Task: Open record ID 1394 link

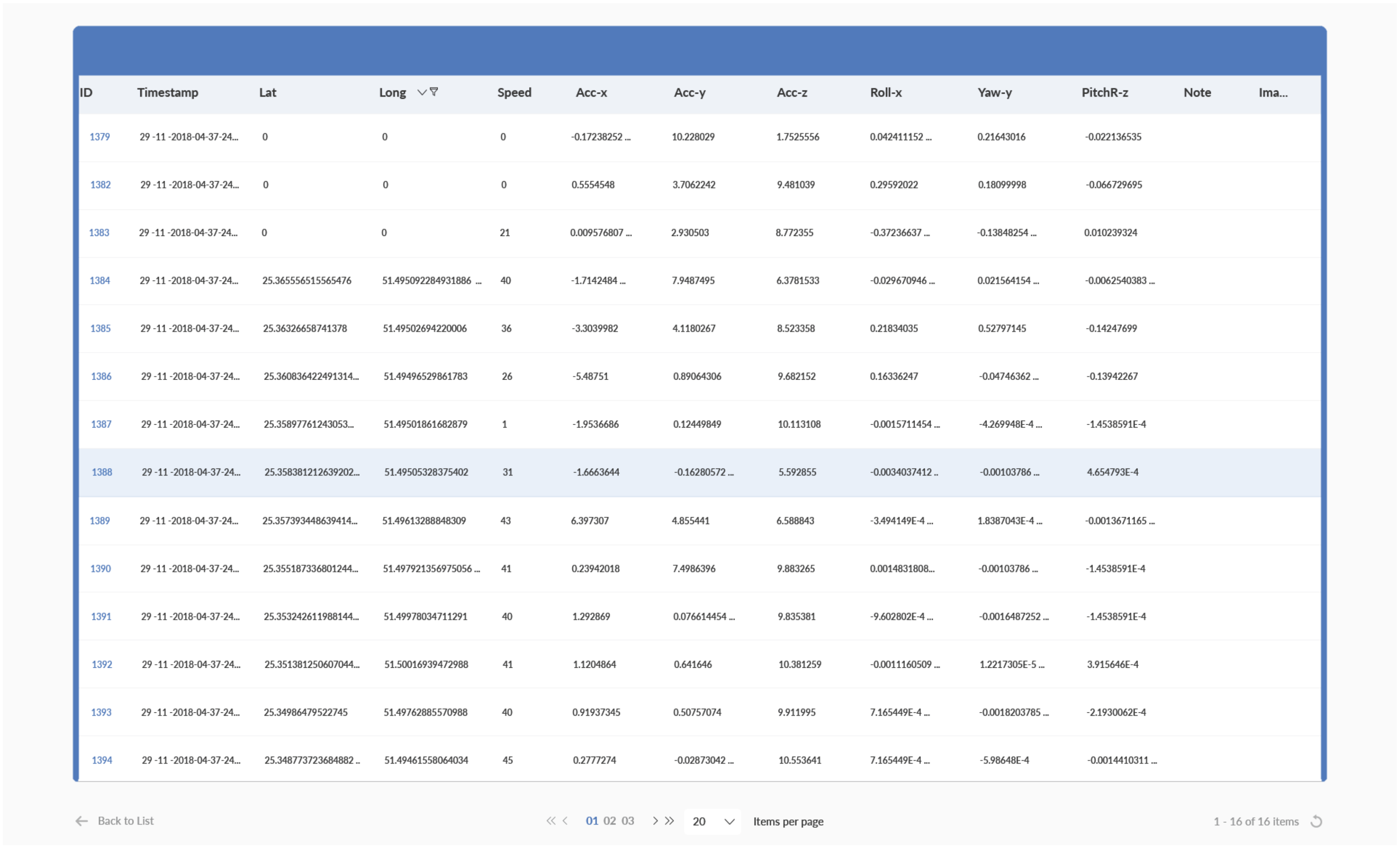Action: click(102, 760)
